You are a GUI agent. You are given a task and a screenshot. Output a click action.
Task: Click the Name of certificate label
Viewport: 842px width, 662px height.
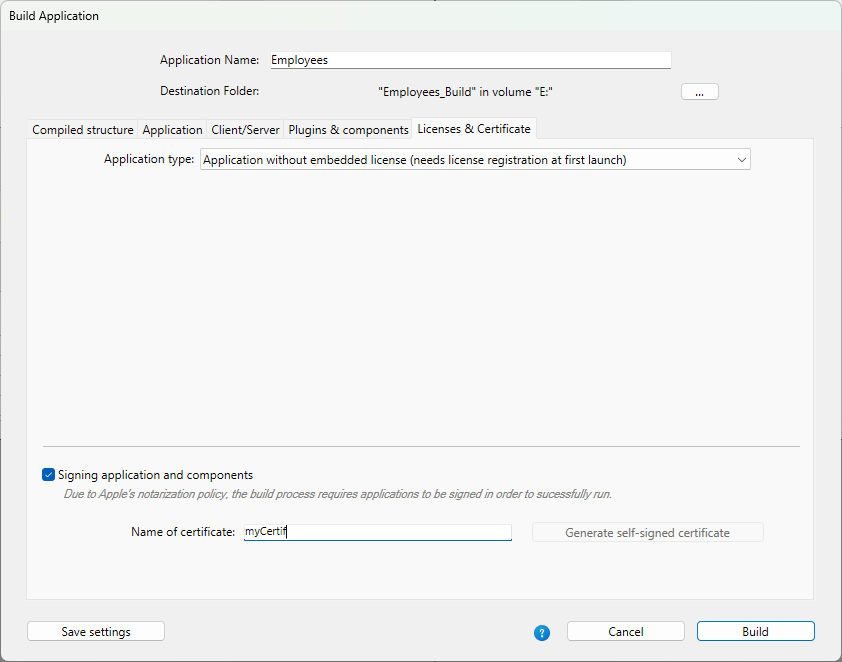[183, 532]
